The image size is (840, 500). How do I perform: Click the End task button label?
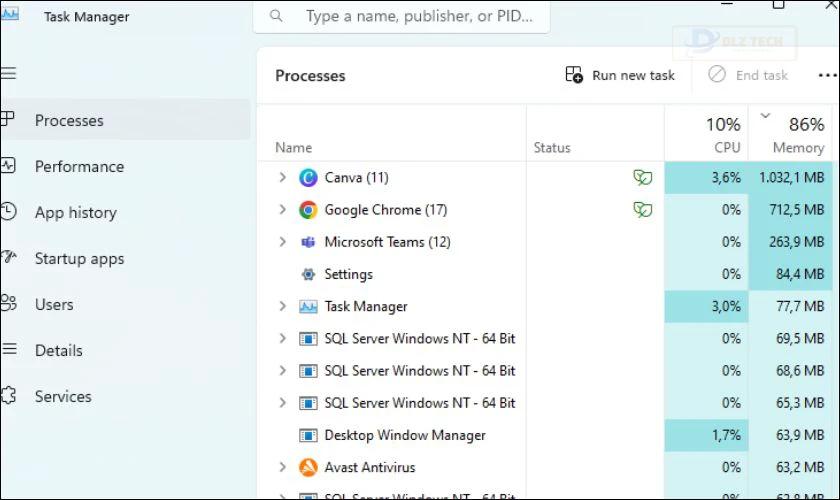coord(761,76)
